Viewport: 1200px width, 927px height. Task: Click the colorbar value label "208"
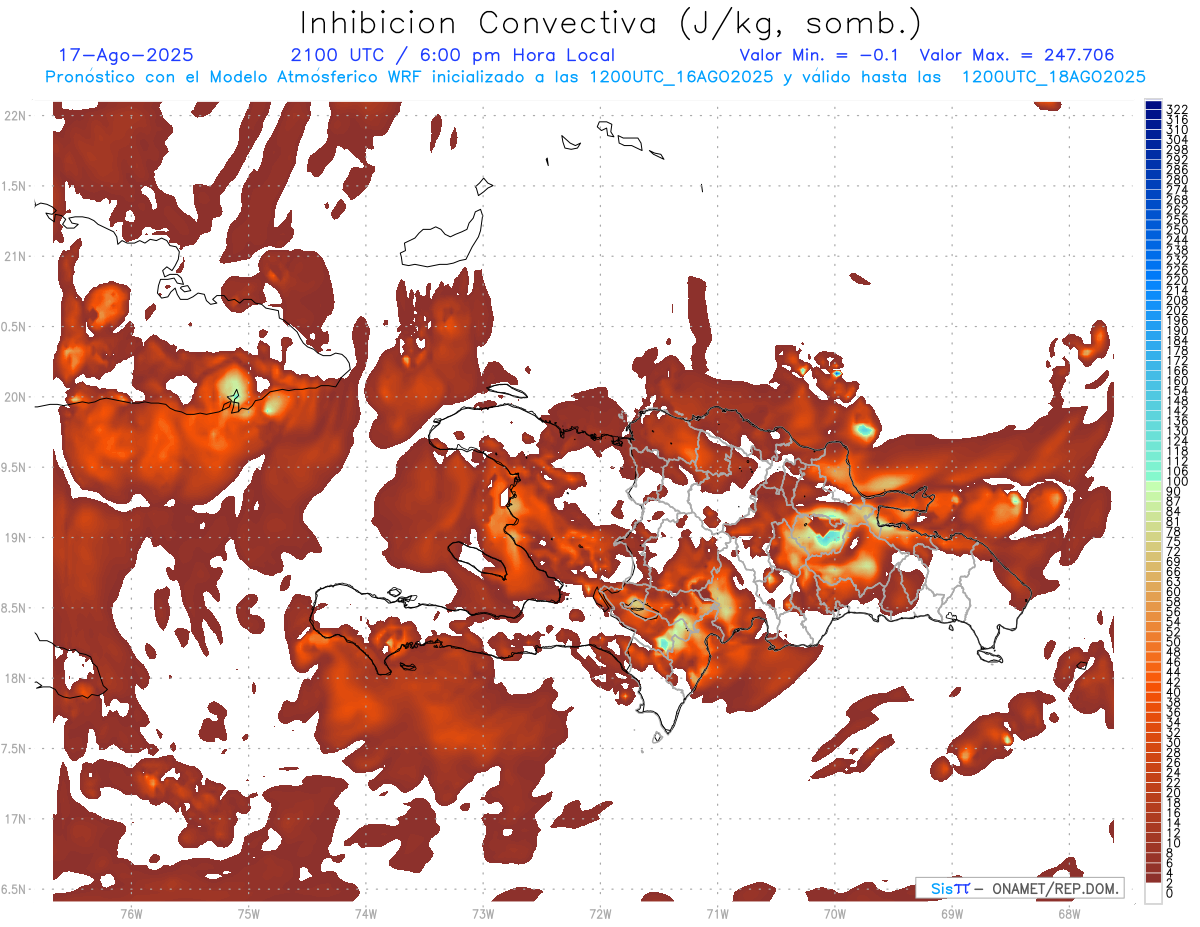1177,300
